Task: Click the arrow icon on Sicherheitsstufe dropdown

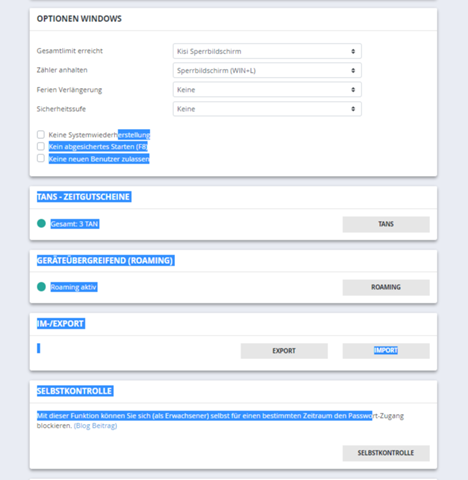Action: (353, 109)
